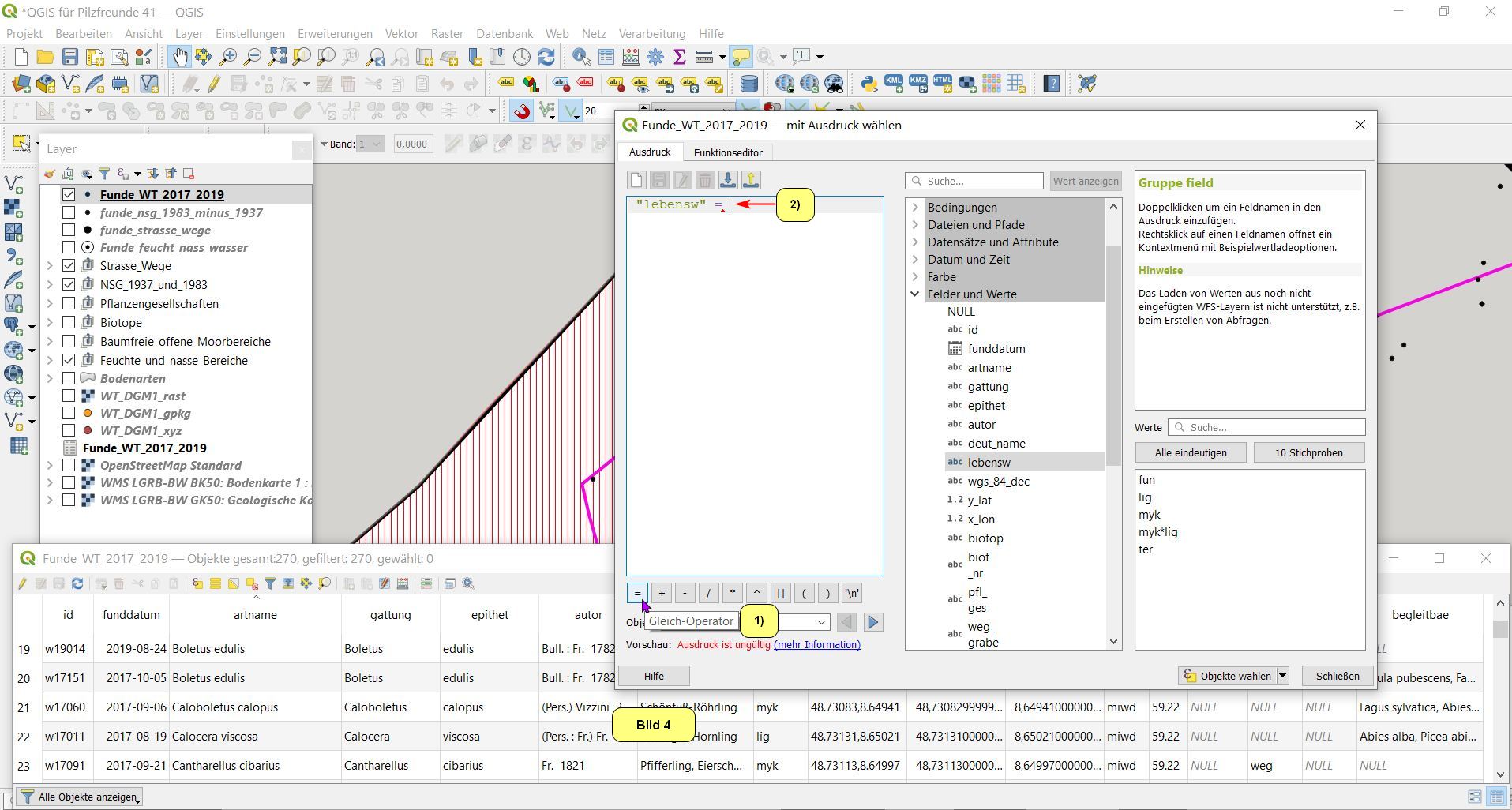Select the Pan Map hand tool
The image size is (1512, 810).
180,57
